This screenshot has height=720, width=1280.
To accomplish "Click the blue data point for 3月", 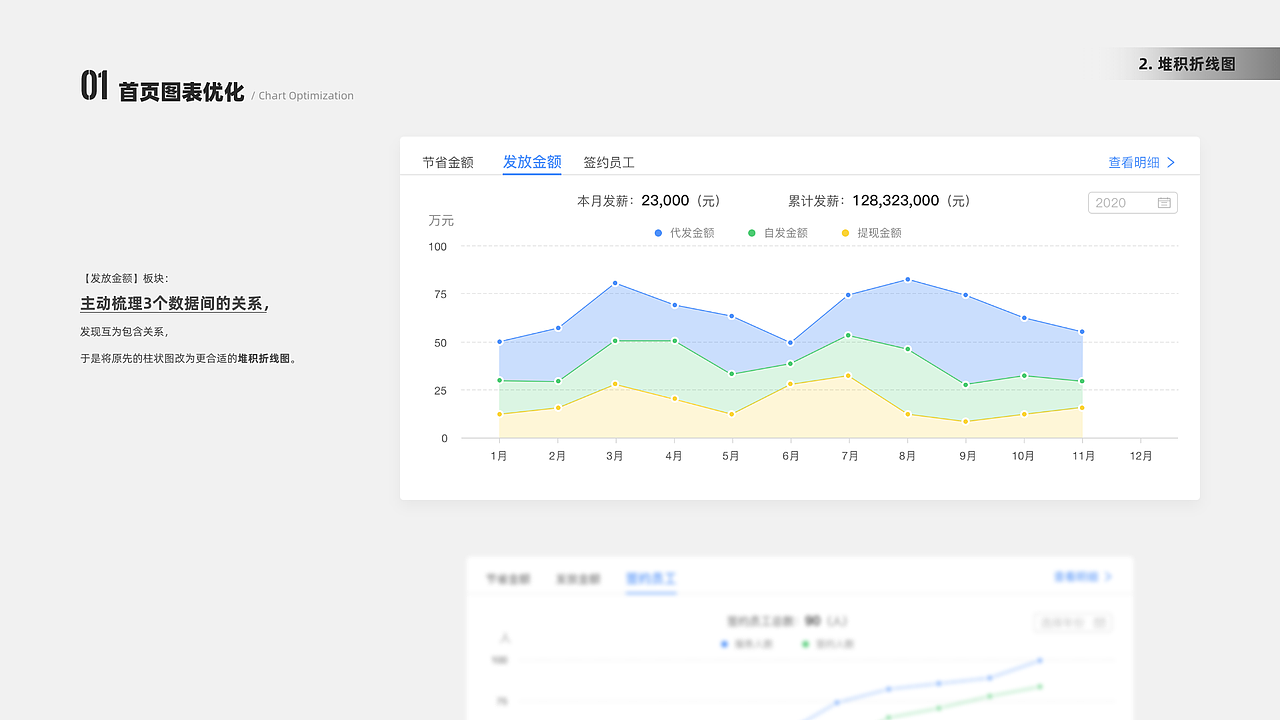I will [x=615, y=283].
